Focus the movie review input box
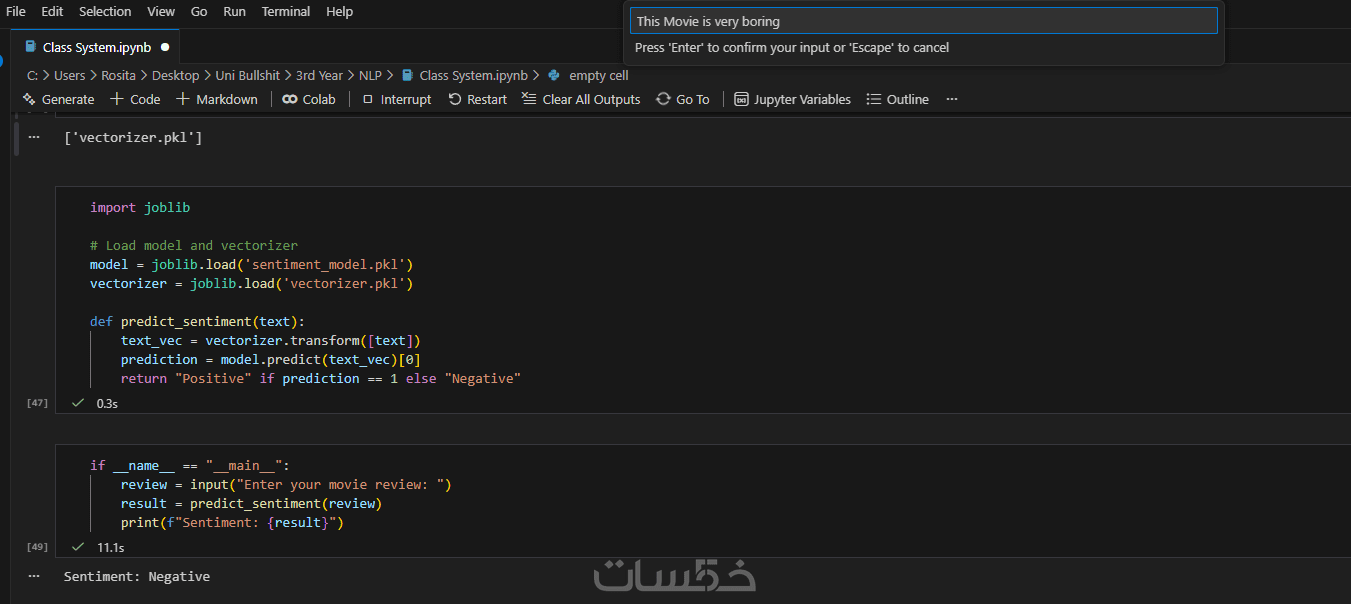The height and width of the screenshot is (604, 1351). (923, 21)
